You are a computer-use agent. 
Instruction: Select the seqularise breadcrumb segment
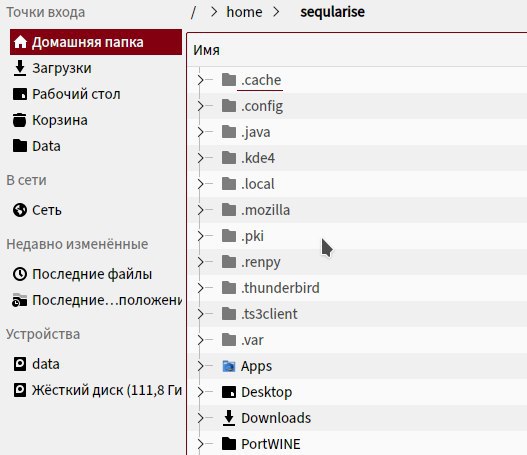pos(332,12)
